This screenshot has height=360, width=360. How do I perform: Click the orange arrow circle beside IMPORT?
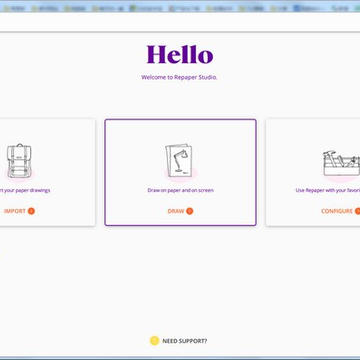[x=31, y=211]
